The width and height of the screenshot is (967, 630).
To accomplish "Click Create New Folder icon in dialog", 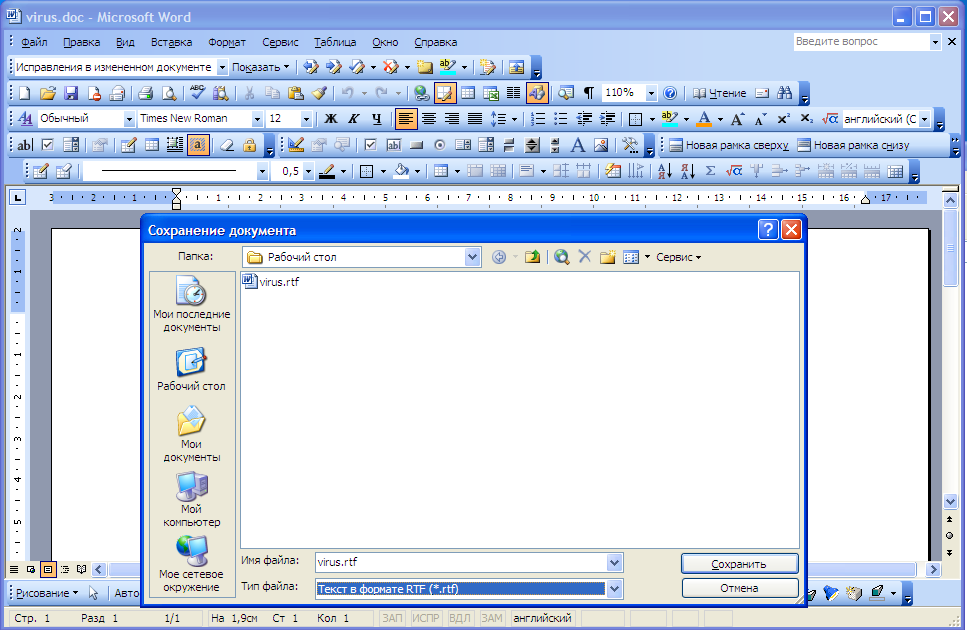I will [x=607, y=257].
